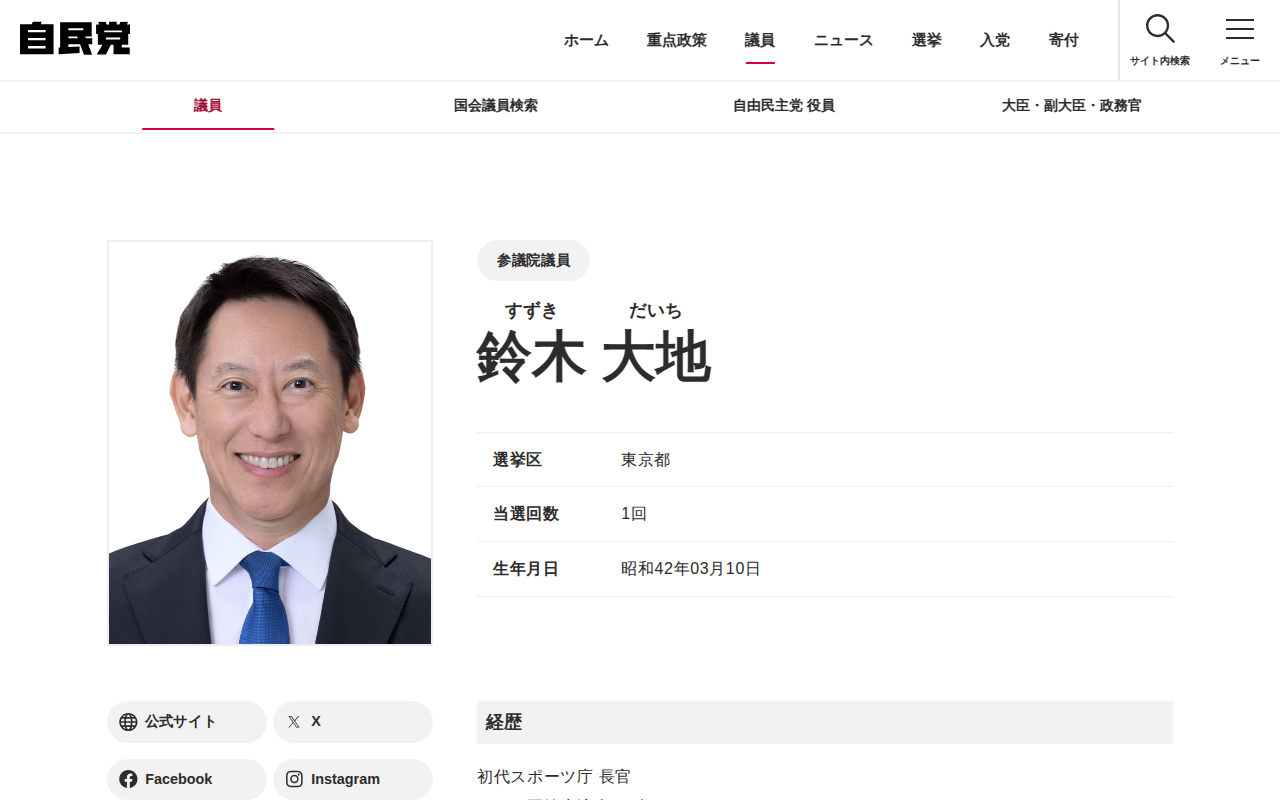Click the birthdate 昭和42年03月10日
Image resolution: width=1280 pixels, height=800 pixels.
click(691, 569)
